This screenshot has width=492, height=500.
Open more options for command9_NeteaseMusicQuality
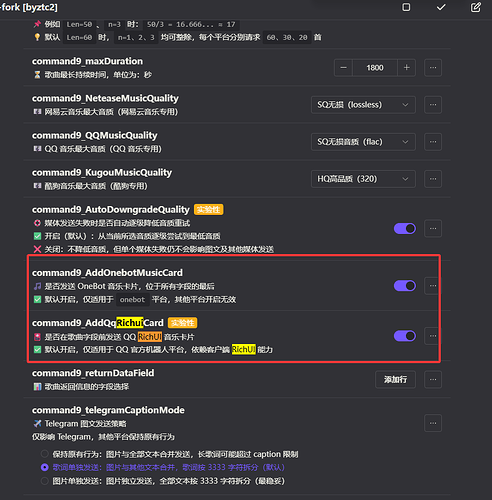[x=433, y=105]
